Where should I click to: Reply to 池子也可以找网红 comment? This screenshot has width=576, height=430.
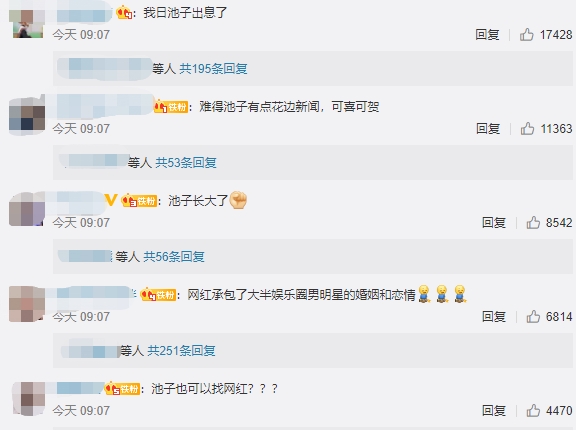point(494,411)
